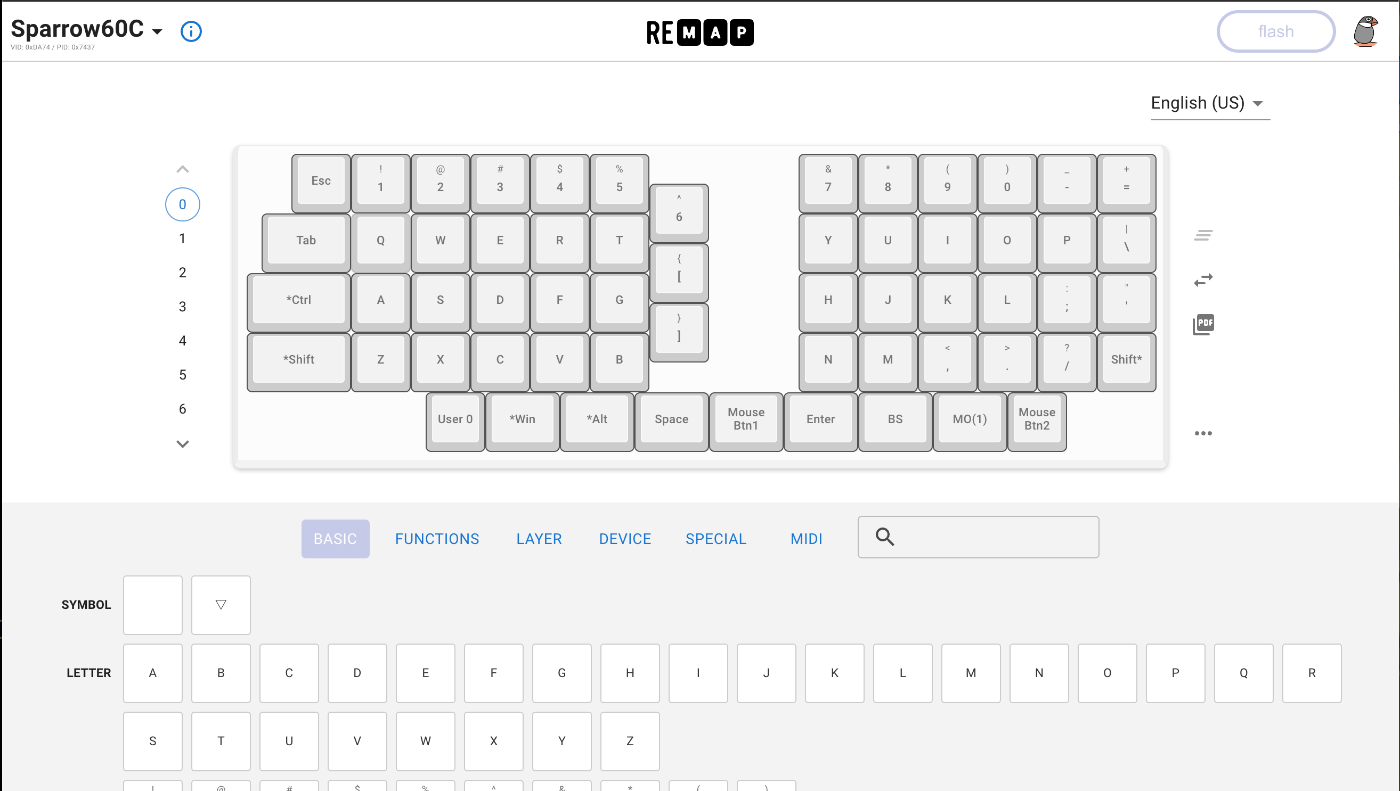Show more layers with down chevron
Viewport: 1400px width, 791px height.
pos(182,443)
